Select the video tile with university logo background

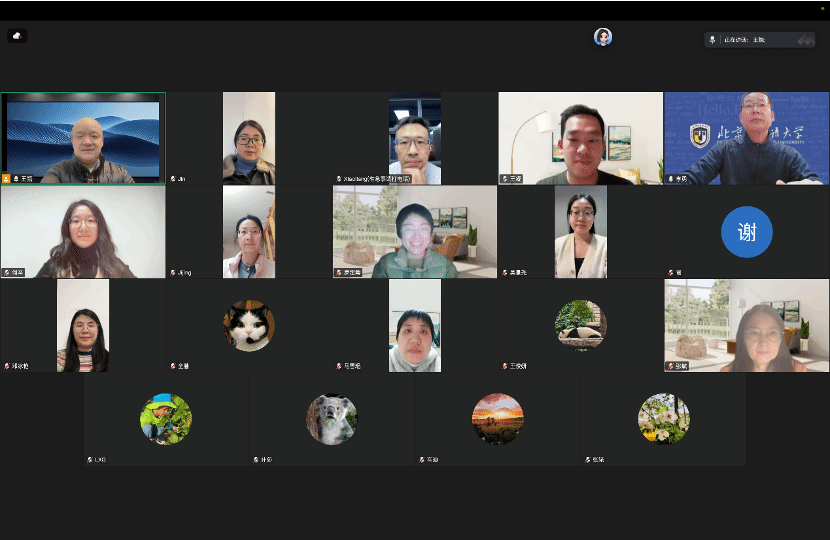point(746,138)
